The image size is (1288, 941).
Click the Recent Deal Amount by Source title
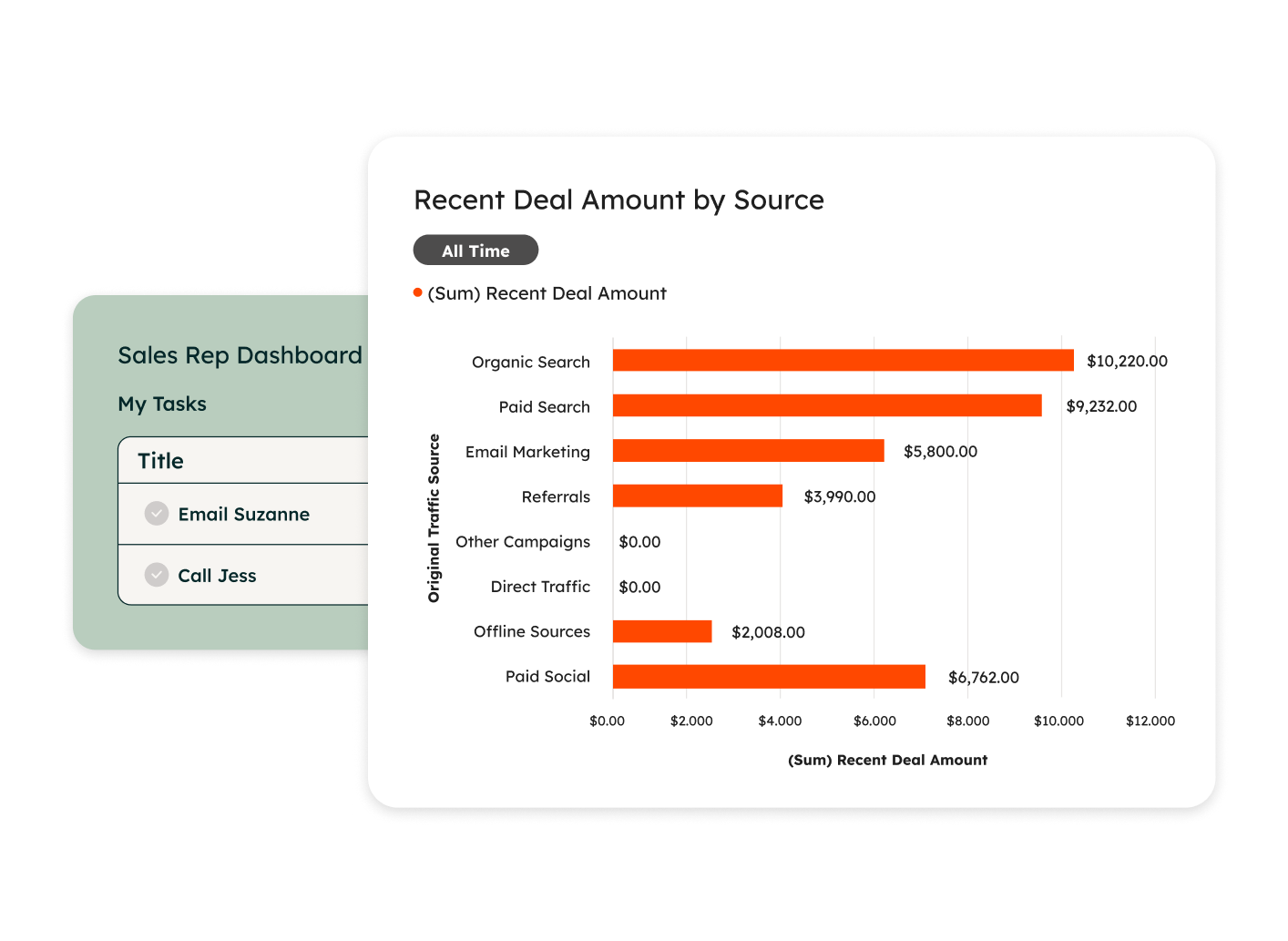[618, 199]
